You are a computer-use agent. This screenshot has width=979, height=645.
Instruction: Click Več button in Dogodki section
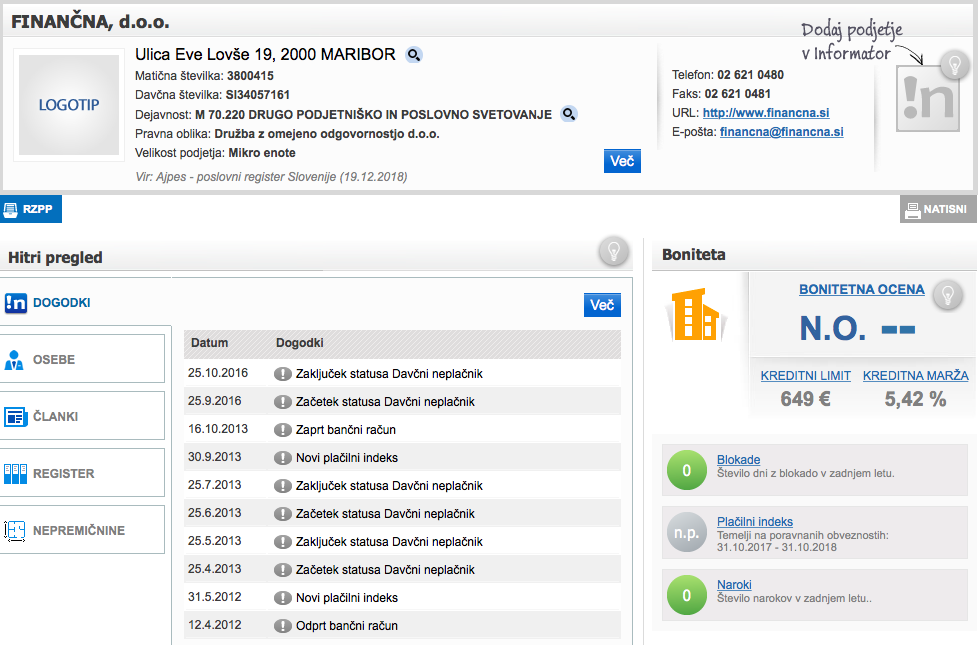tap(602, 305)
